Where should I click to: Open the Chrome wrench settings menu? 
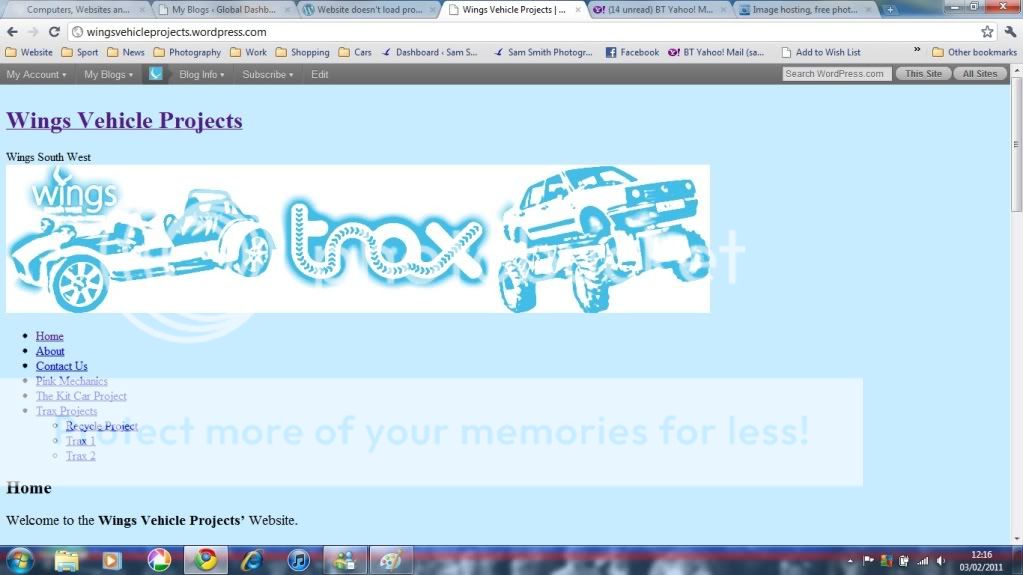[x=1009, y=32]
